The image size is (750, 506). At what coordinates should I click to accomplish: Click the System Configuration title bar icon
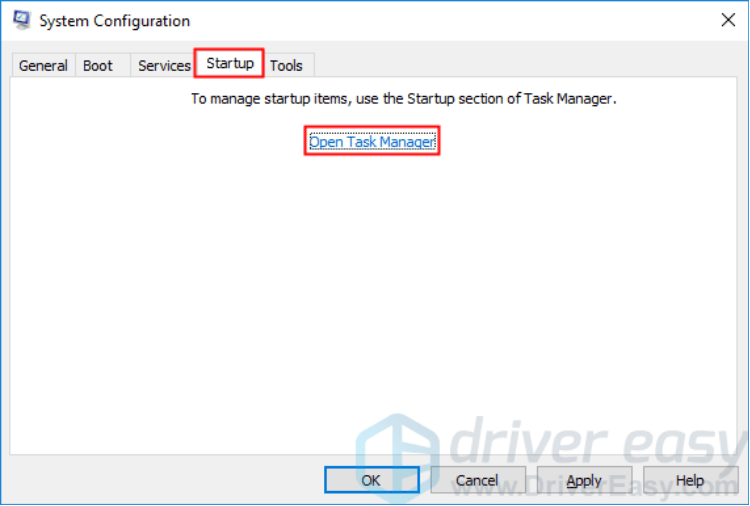(22, 20)
